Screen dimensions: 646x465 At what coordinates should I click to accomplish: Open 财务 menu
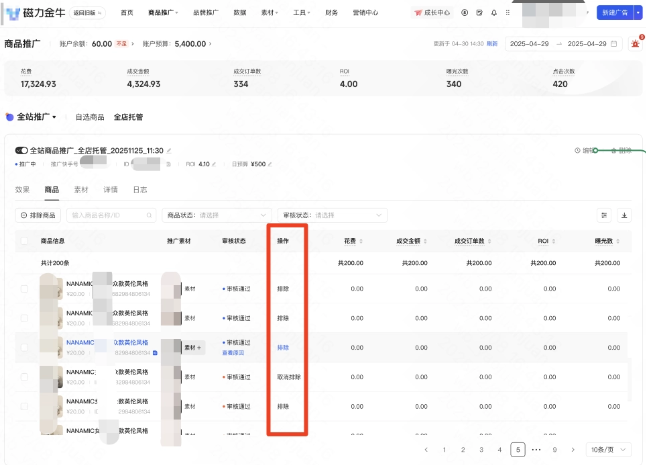[331, 13]
